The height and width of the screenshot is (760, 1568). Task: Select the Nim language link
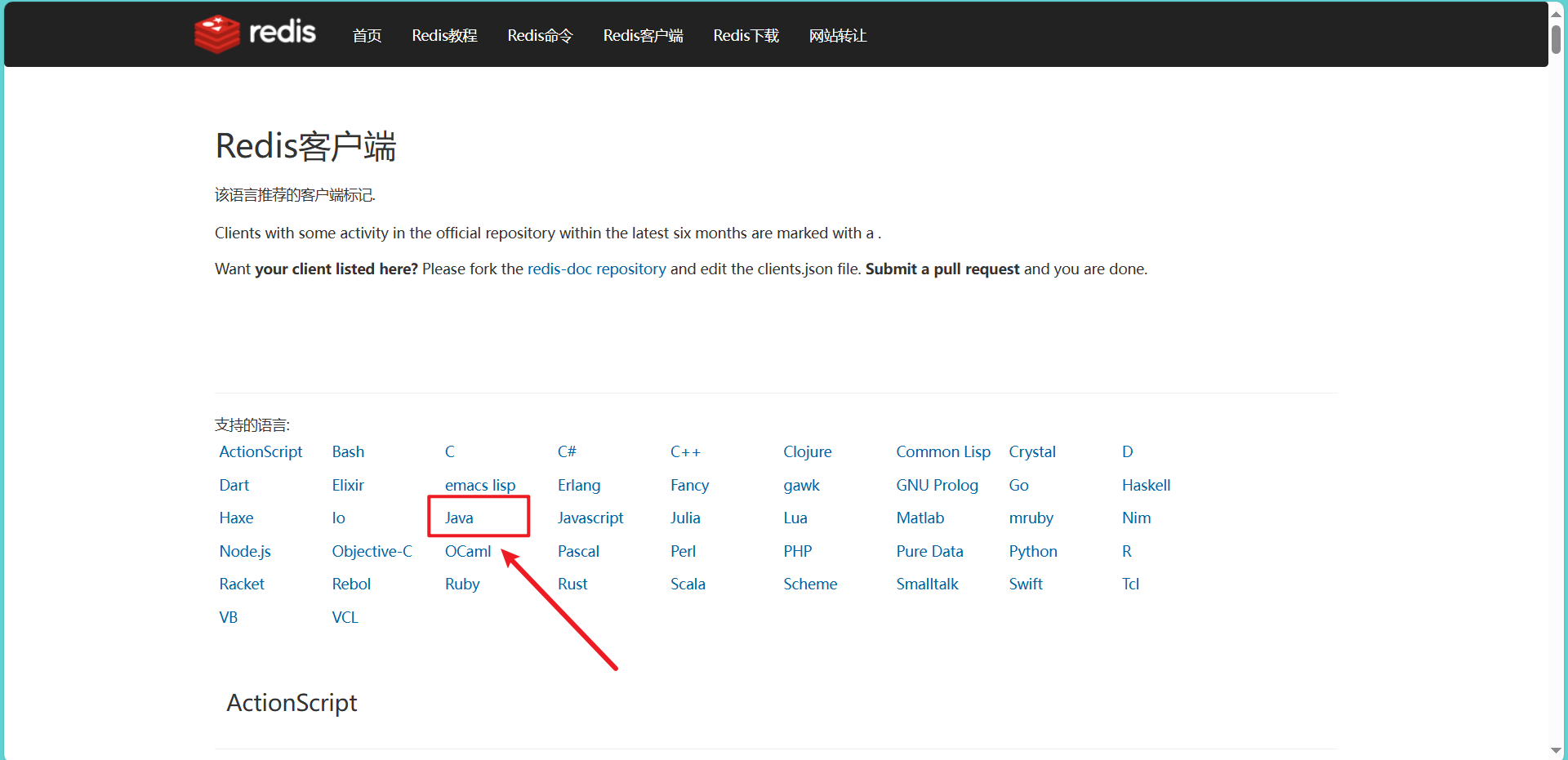(x=1136, y=518)
